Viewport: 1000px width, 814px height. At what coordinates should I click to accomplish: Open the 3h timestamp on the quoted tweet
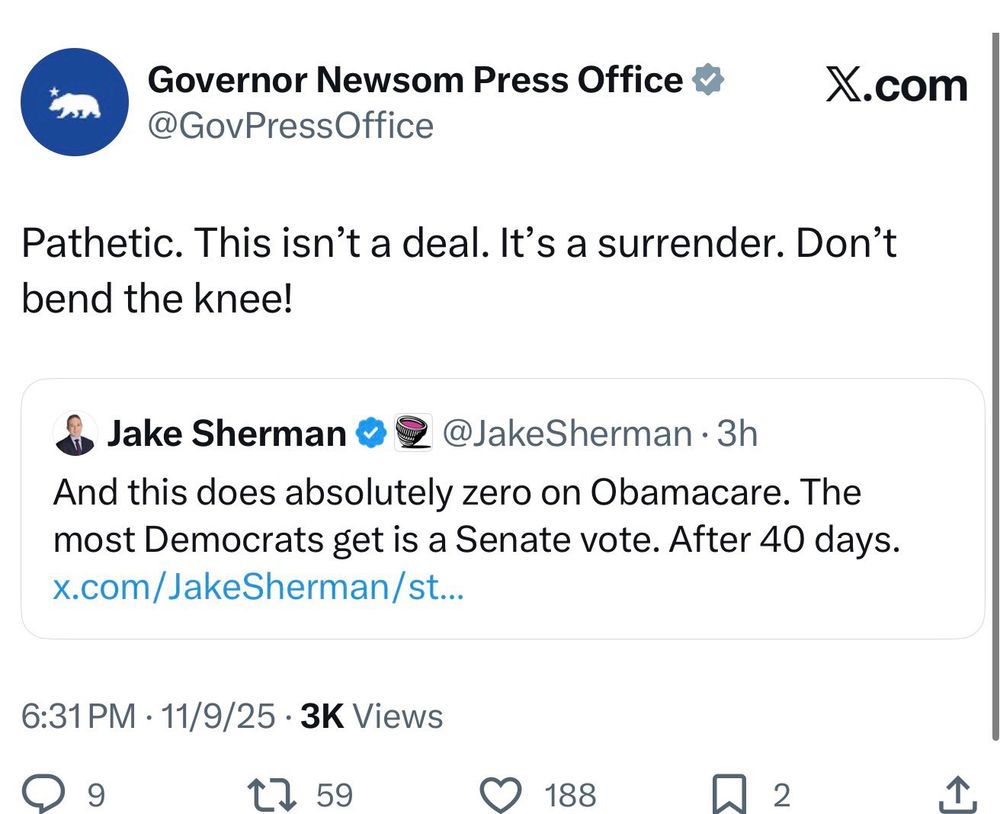[x=741, y=433]
